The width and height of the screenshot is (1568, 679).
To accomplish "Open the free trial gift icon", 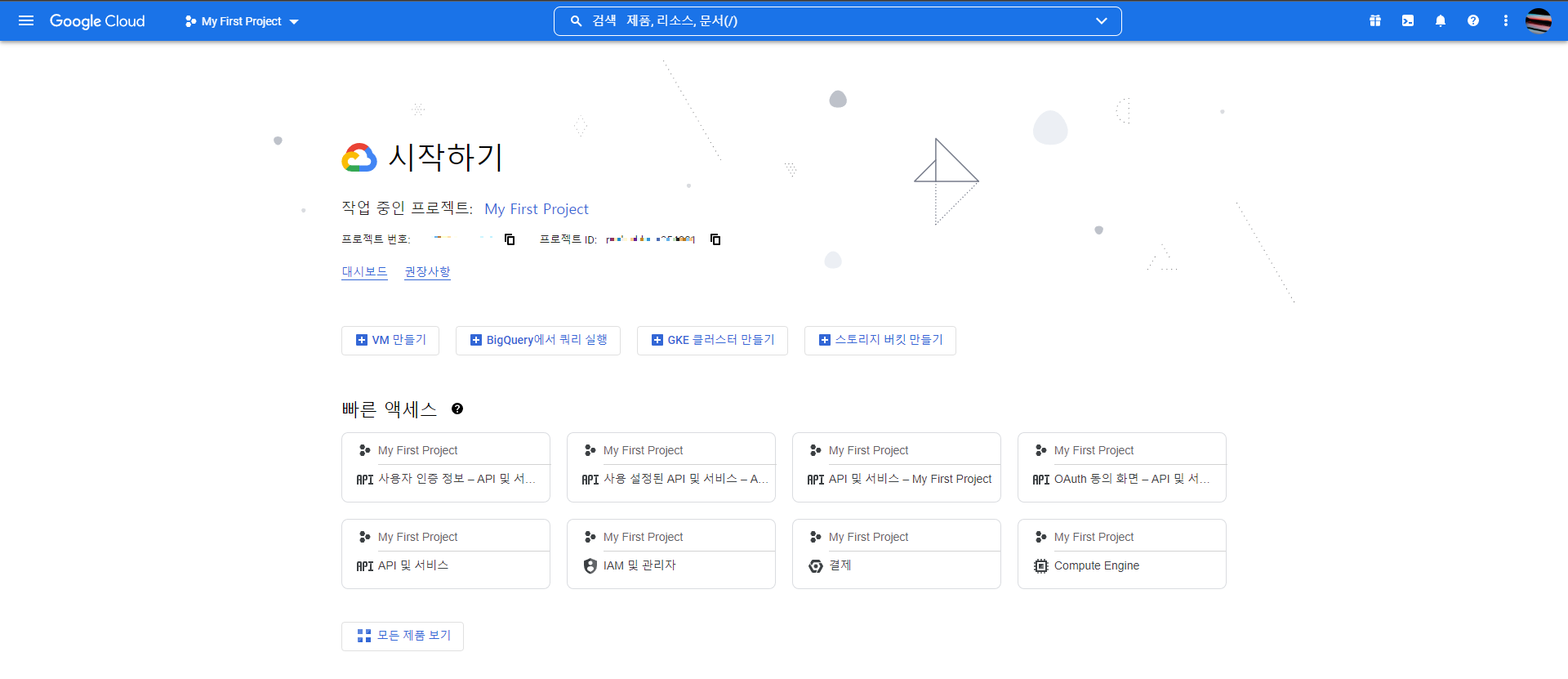I will 1375,21.
